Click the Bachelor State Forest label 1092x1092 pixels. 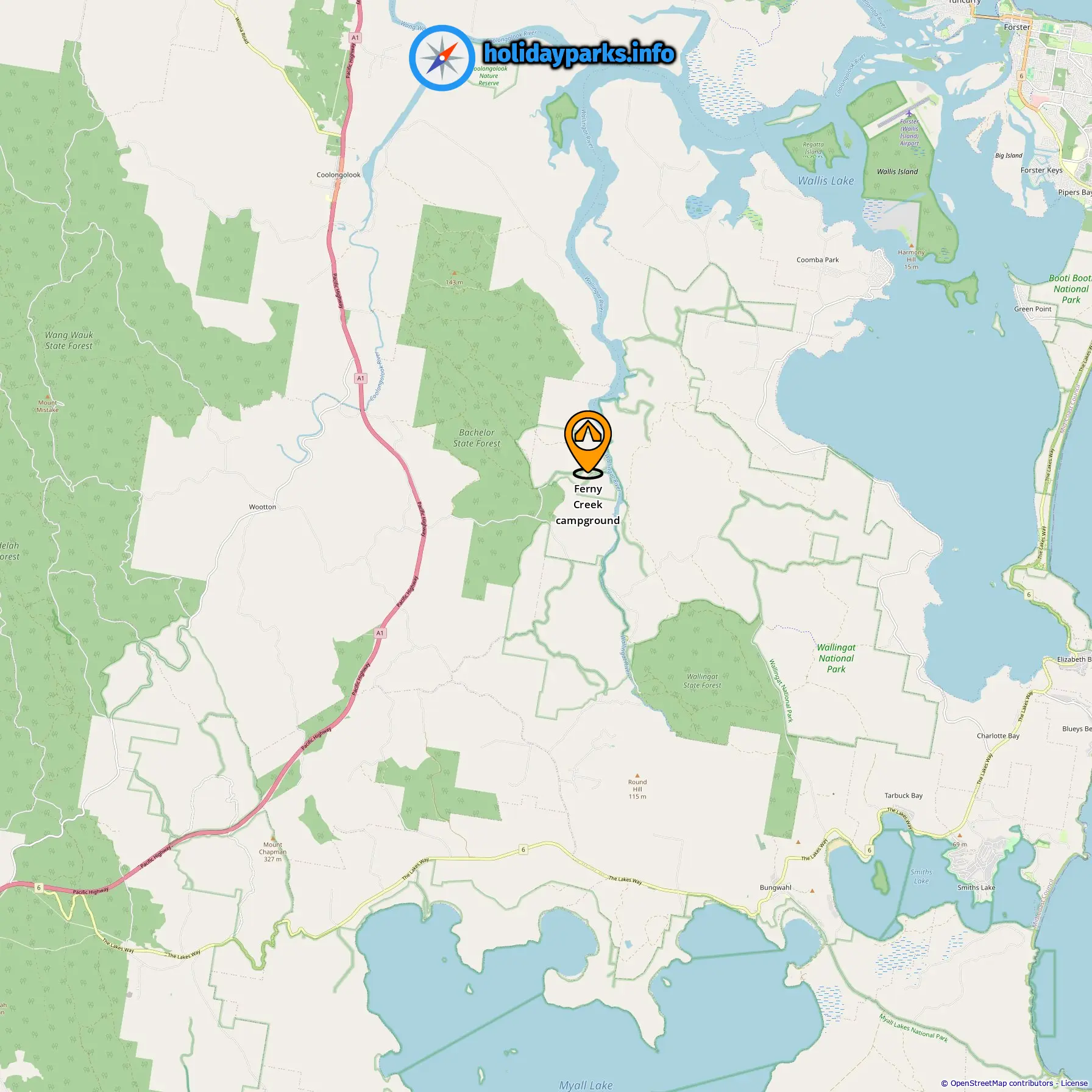pyautogui.click(x=477, y=438)
